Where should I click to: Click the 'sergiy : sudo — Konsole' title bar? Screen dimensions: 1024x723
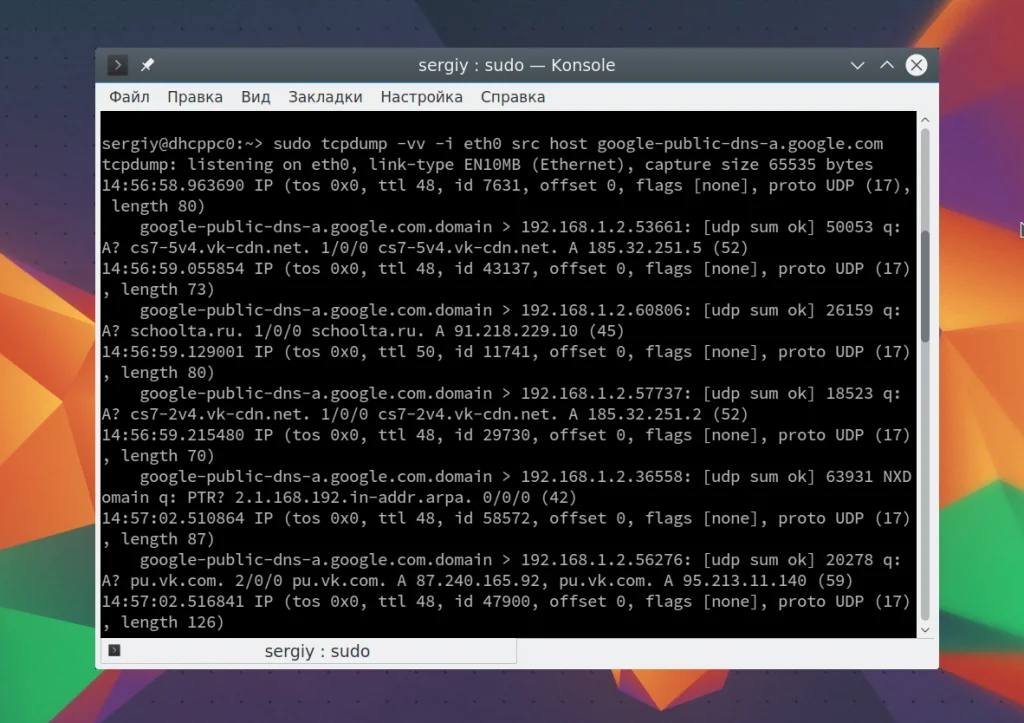[x=517, y=65]
